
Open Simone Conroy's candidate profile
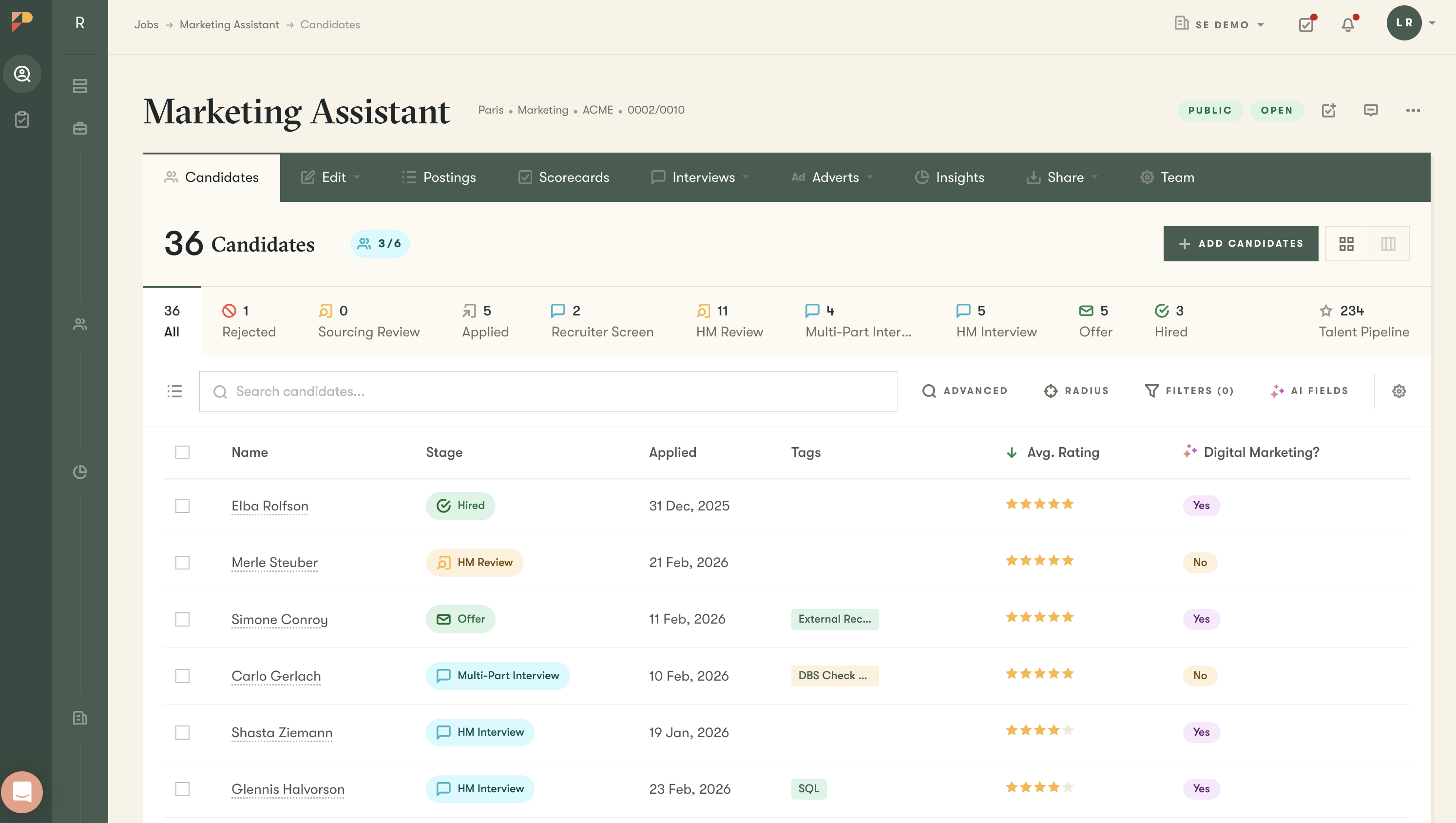tap(279, 619)
